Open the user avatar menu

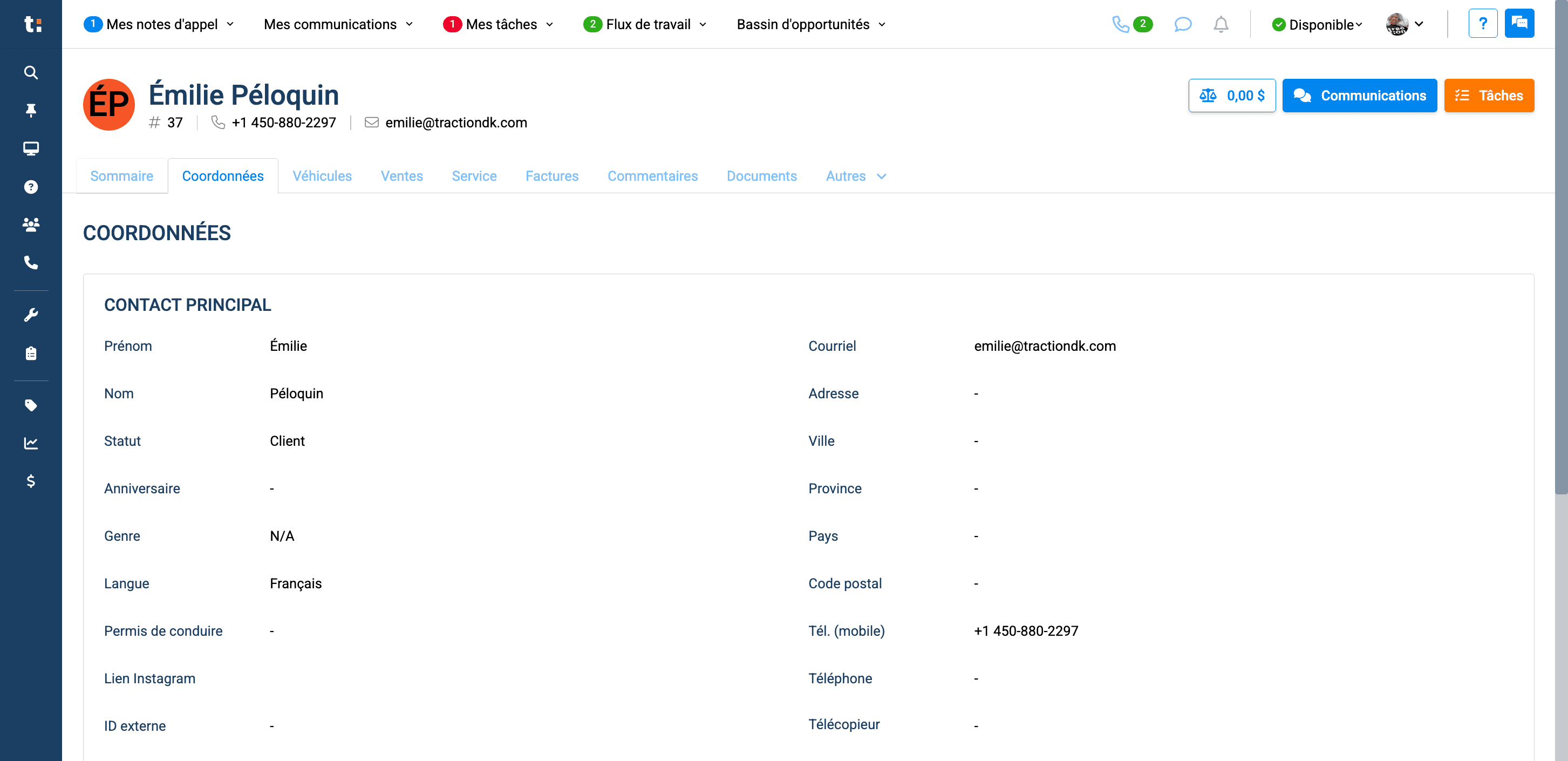(x=1405, y=24)
